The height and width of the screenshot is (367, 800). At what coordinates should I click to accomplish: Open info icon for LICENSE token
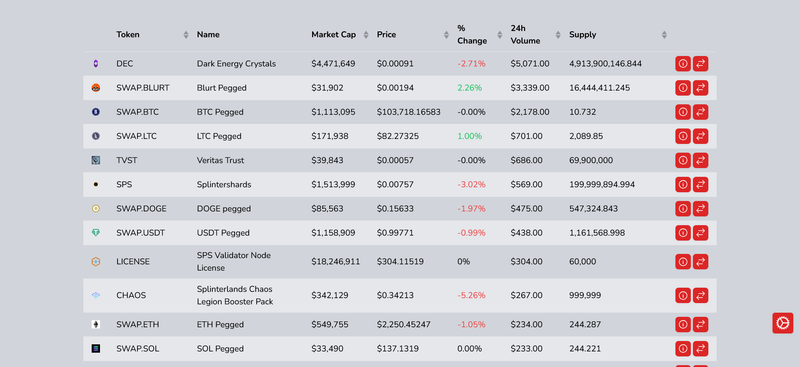tap(683, 262)
